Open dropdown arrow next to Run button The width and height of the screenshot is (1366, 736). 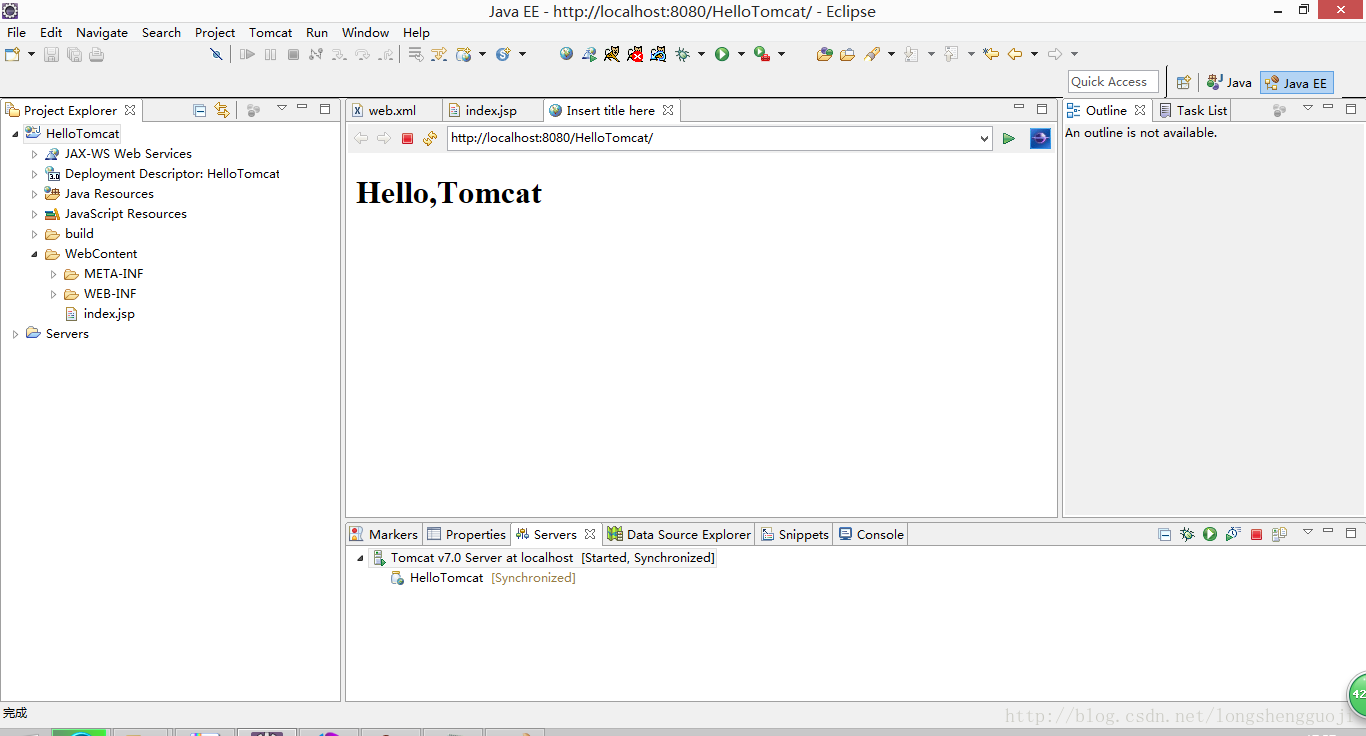741,54
